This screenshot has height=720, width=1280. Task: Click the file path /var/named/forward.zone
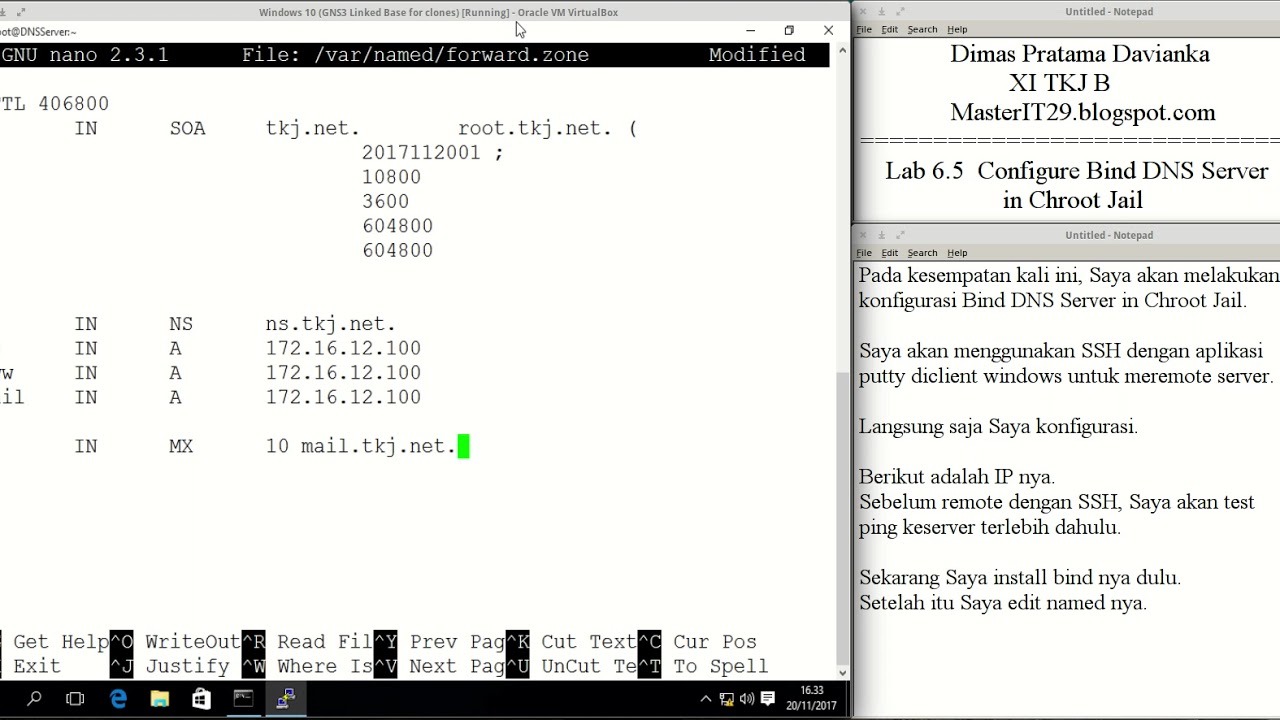pos(451,55)
